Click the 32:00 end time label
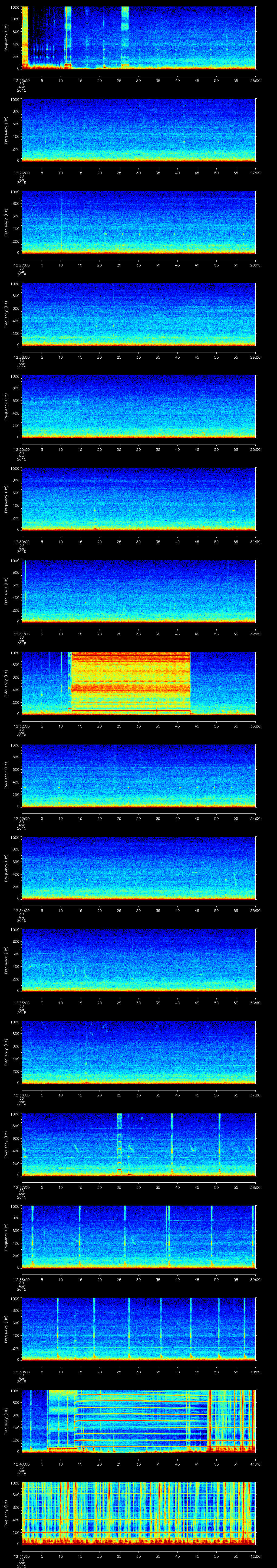The height and width of the screenshot is (1568, 277). pyautogui.click(x=255, y=634)
